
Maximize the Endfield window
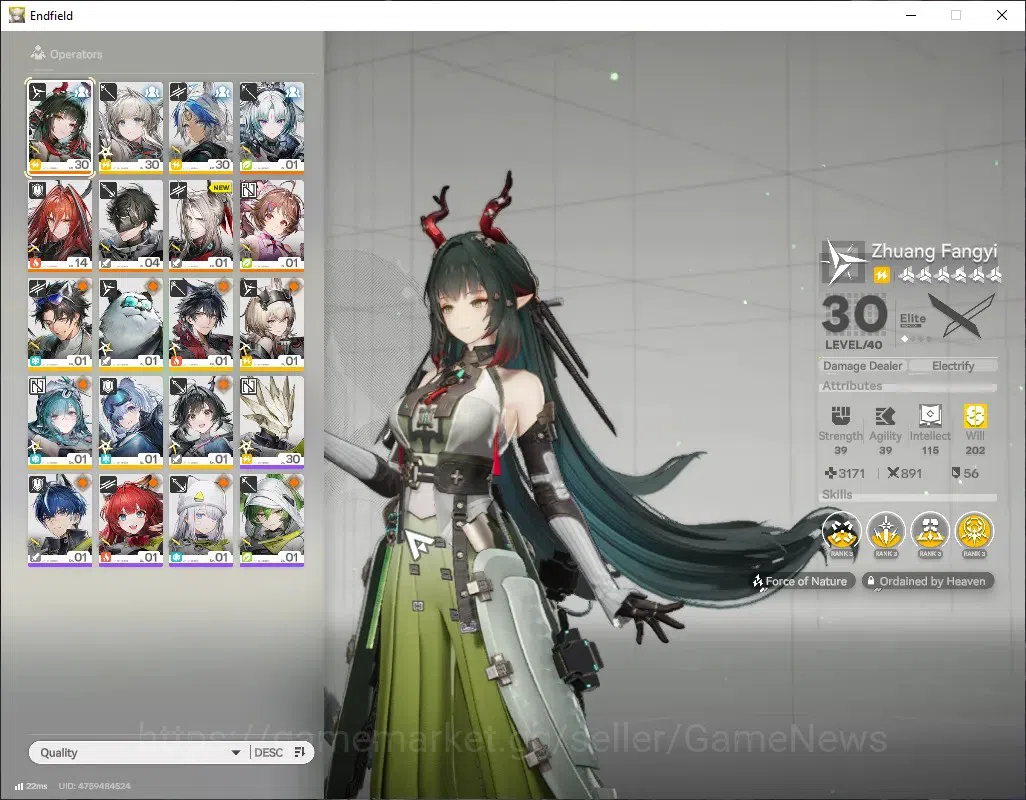tap(956, 15)
